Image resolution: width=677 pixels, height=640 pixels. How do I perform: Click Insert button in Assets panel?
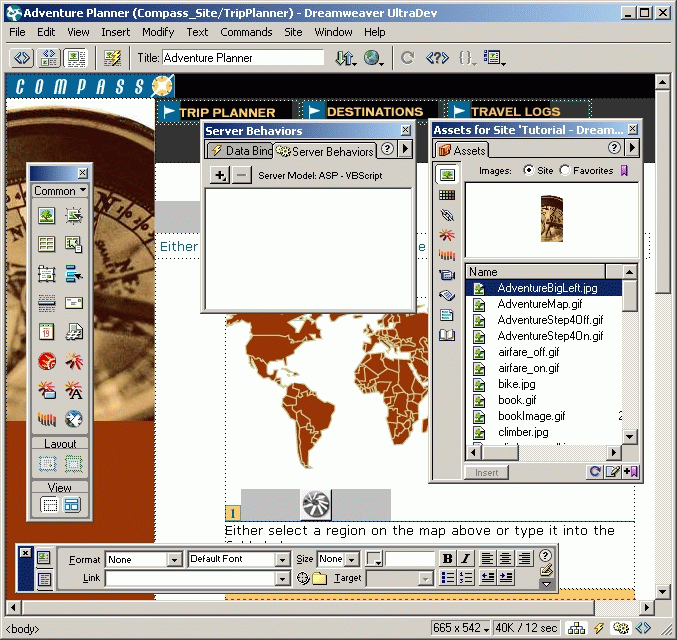(x=487, y=472)
